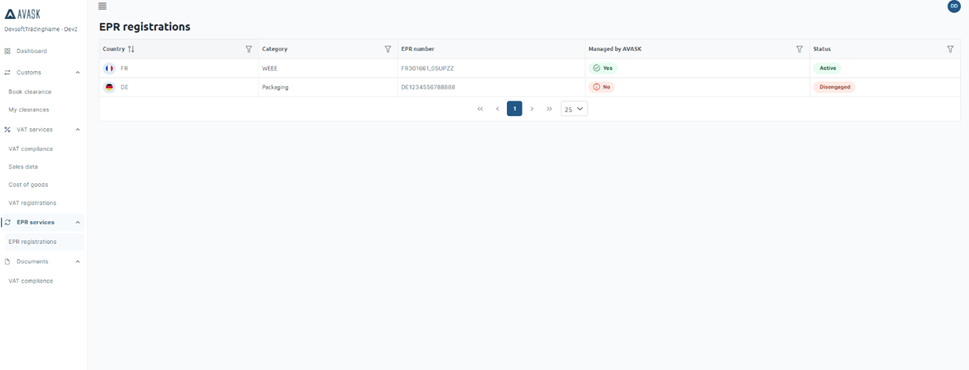Click the EPR services refresh icon
Screen dimensions: 969x370
pos(7,222)
